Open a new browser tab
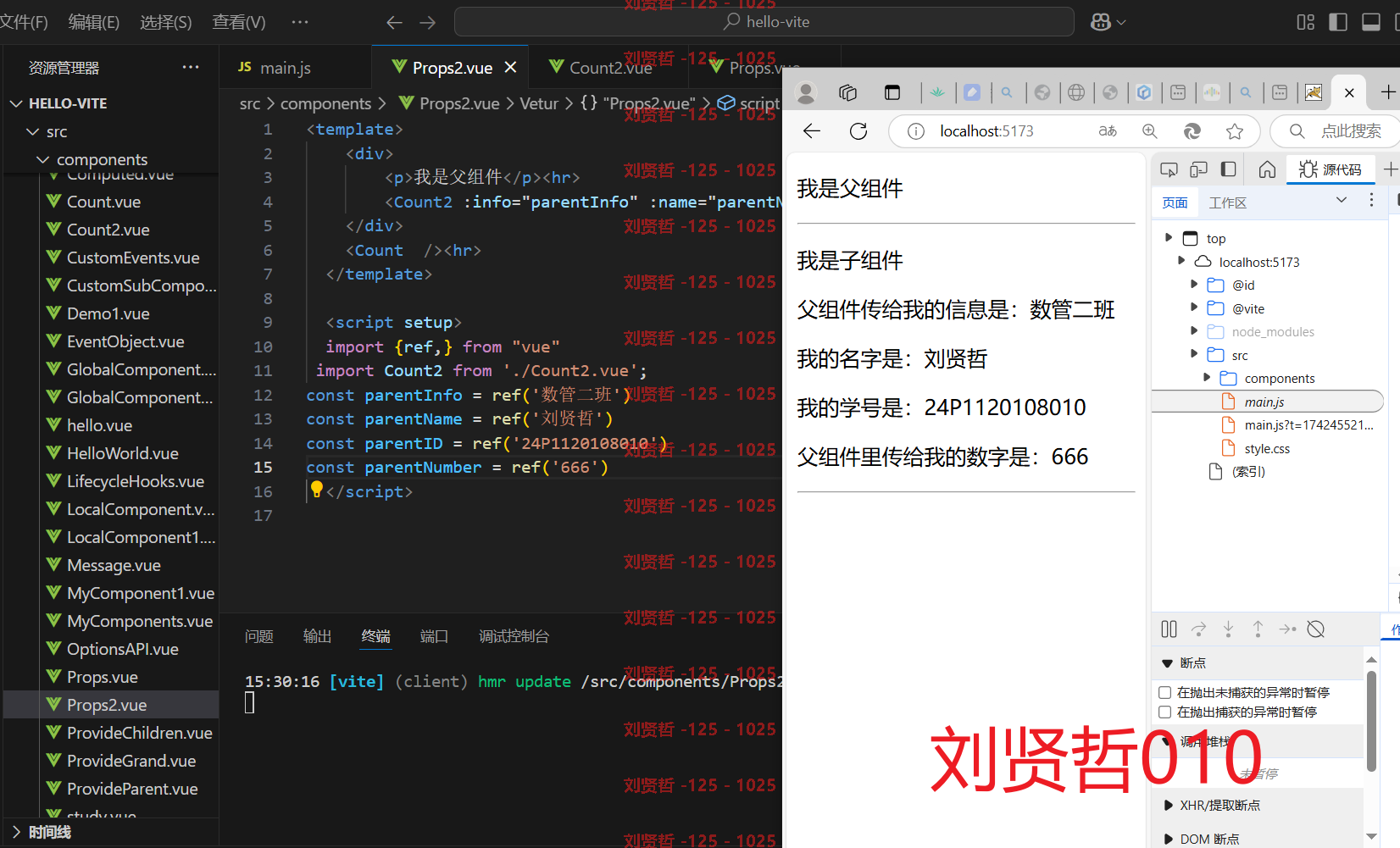The height and width of the screenshot is (848, 1400). click(x=1388, y=92)
